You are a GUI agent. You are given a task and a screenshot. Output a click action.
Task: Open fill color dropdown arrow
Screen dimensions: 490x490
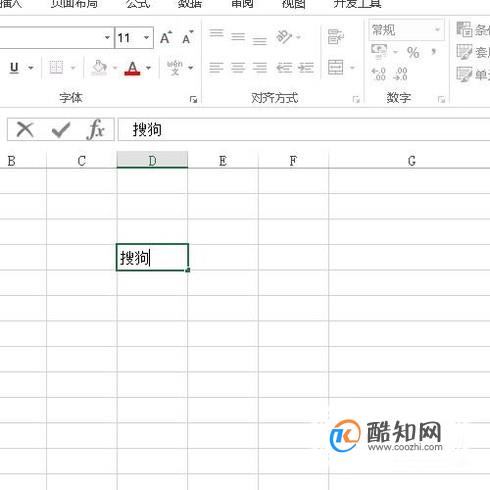coord(115,68)
